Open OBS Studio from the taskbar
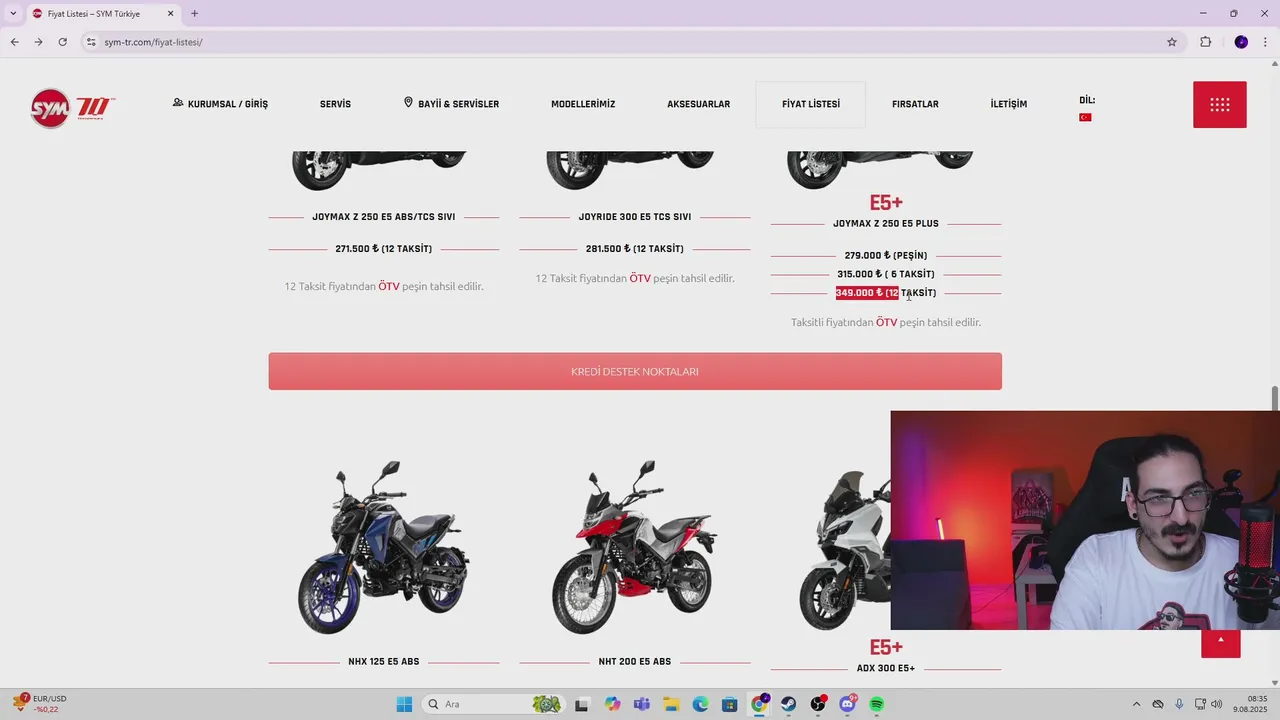Screen dimensions: 1280x720 [x=818, y=704]
